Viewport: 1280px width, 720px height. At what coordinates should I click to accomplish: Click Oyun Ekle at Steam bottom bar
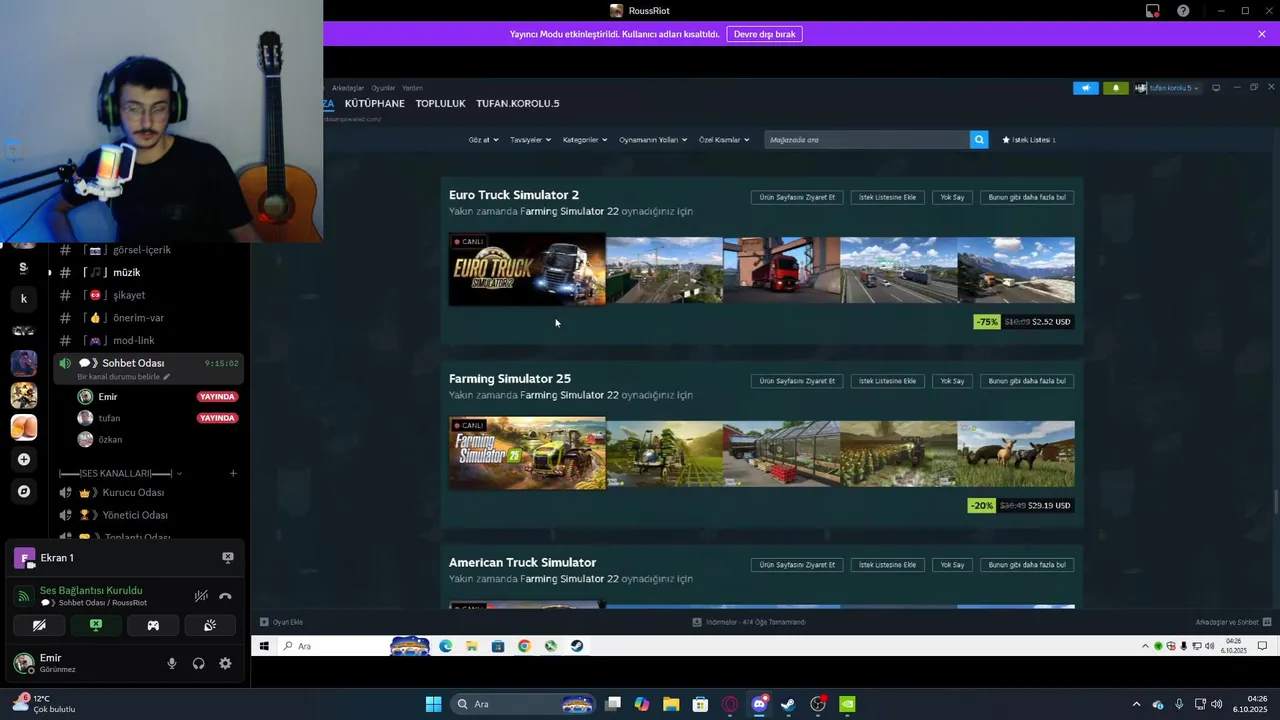tap(281, 622)
